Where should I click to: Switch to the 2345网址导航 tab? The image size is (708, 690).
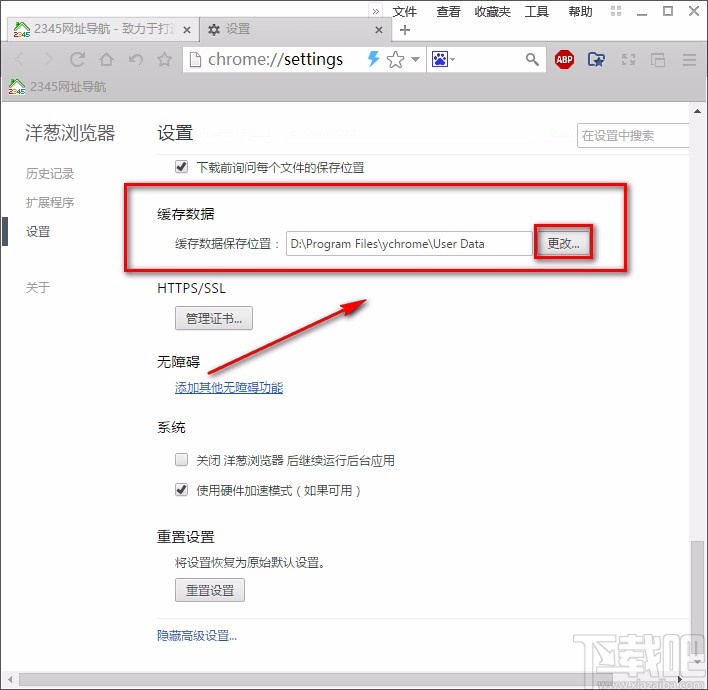(x=103, y=29)
